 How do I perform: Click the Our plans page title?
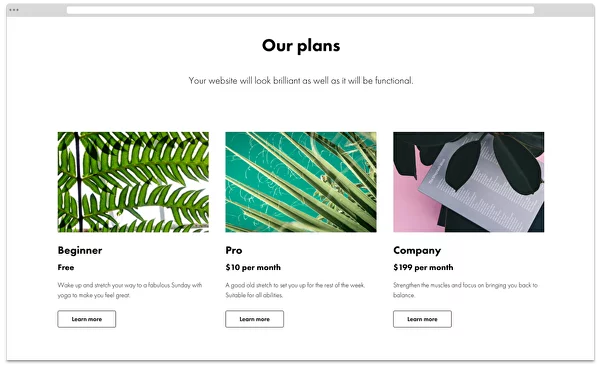[301, 46]
